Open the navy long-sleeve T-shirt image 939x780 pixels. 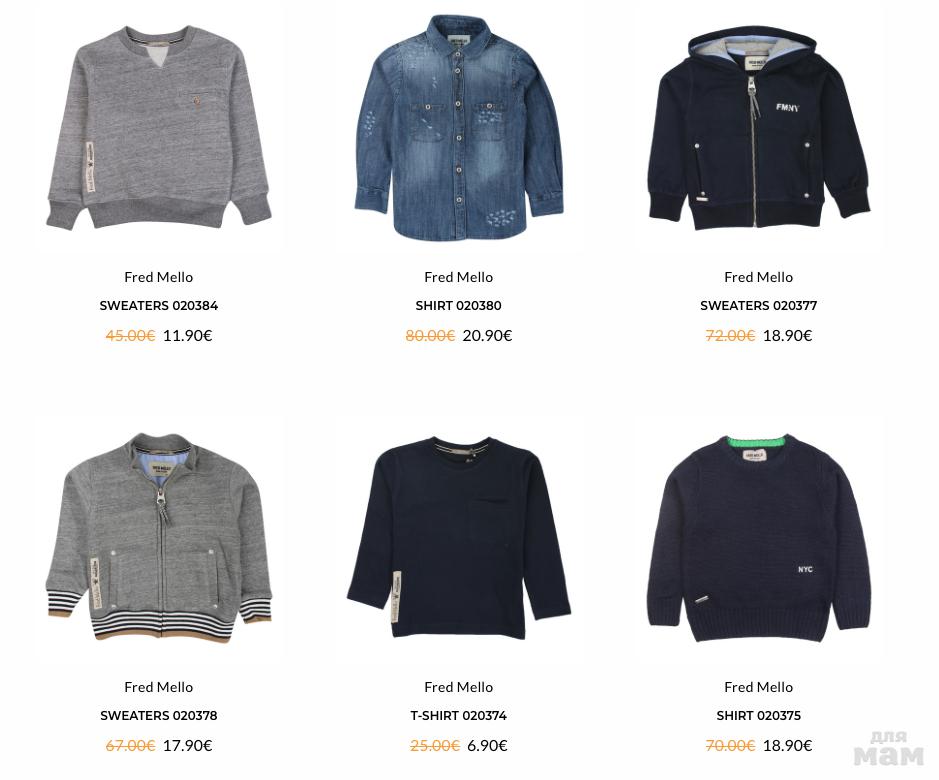point(459,537)
